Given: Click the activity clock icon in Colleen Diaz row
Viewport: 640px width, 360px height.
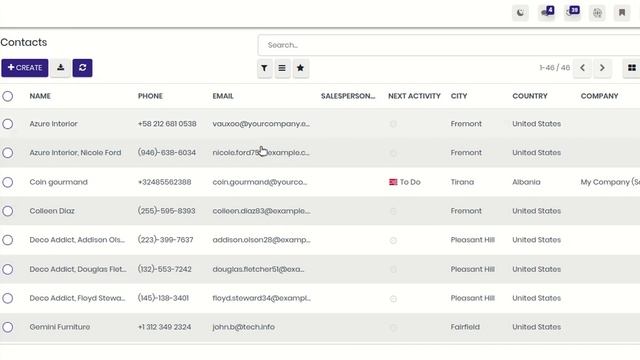Looking at the screenshot, I should (393, 211).
